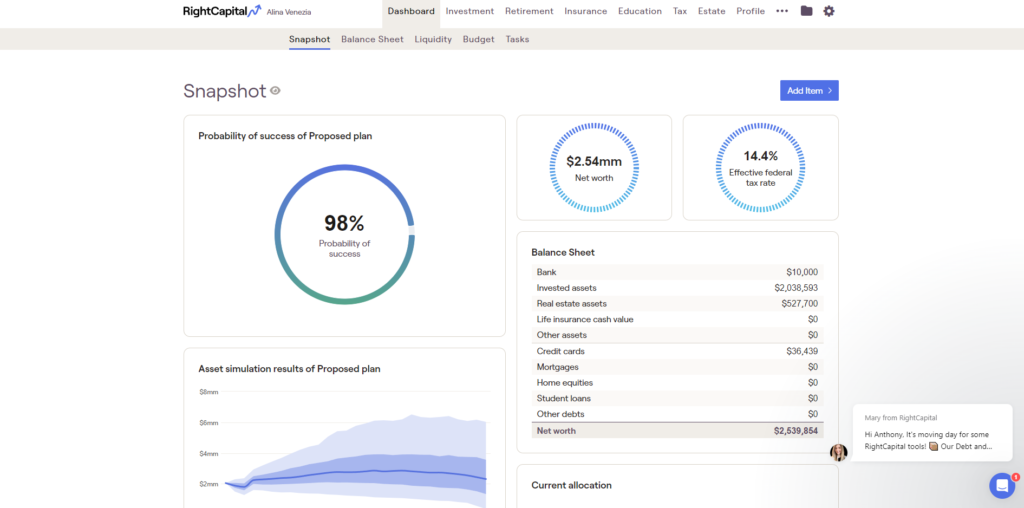Open the settings gear icon

[x=829, y=11]
